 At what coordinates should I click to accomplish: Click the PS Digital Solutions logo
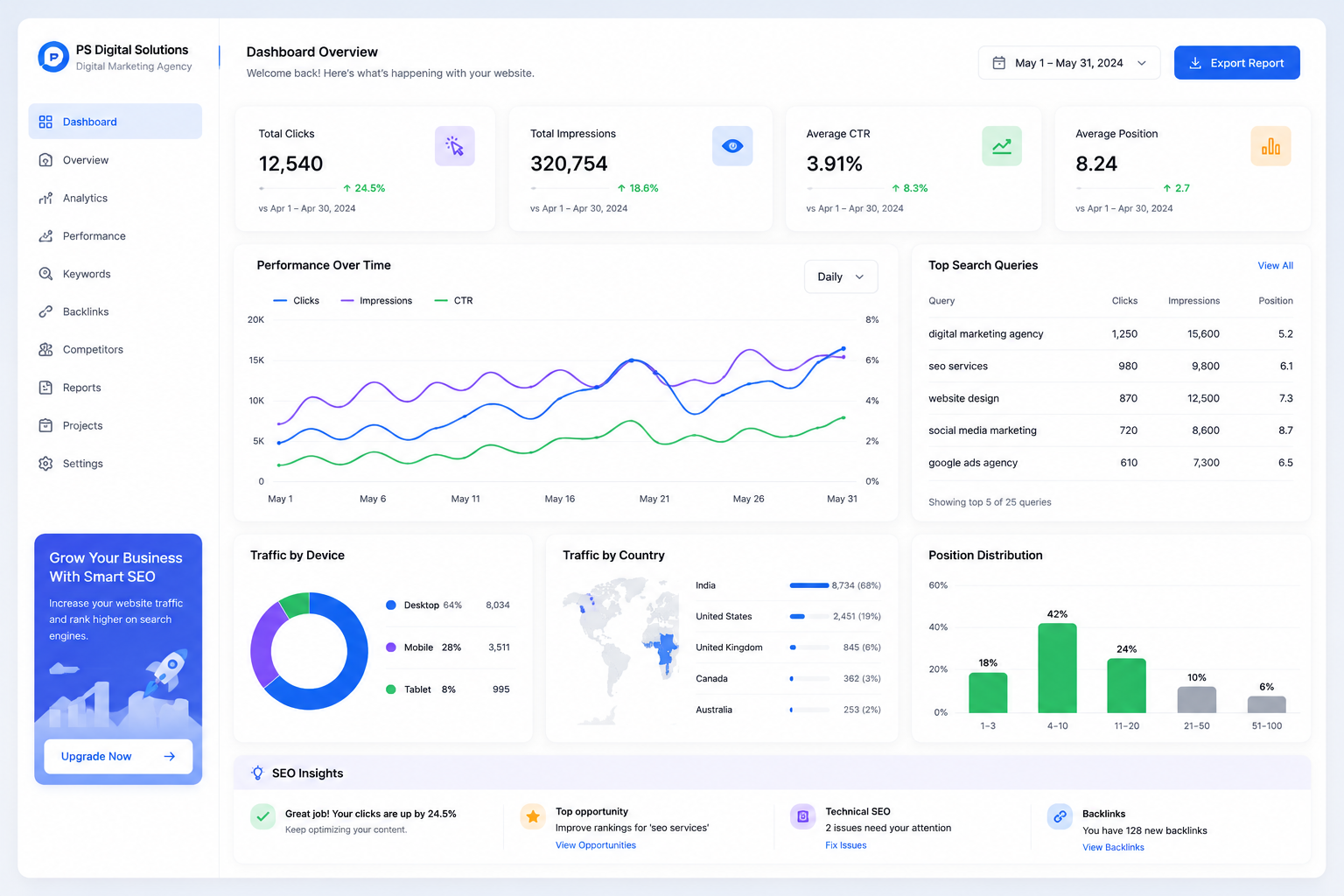(x=53, y=57)
